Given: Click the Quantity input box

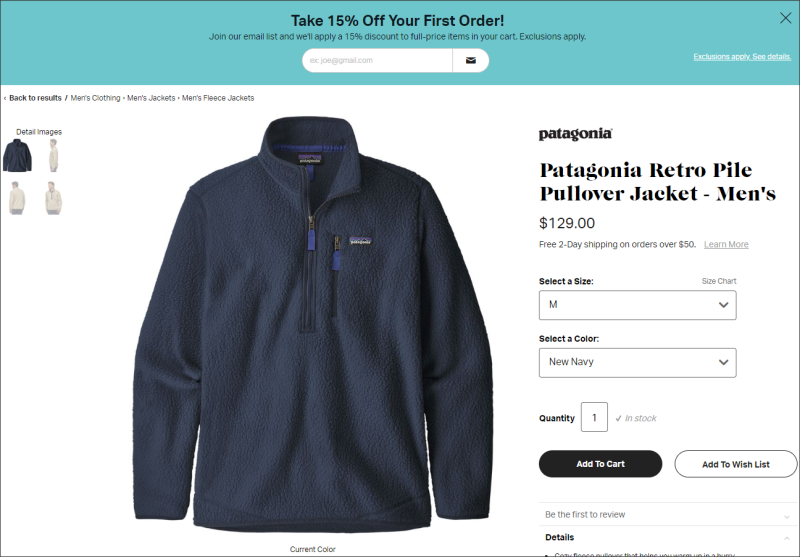Looking at the screenshot, I should (594, 417).
